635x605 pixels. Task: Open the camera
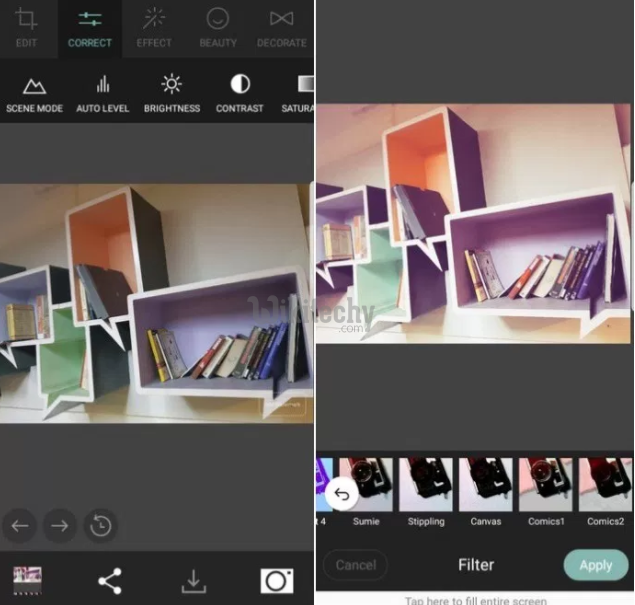276,580
